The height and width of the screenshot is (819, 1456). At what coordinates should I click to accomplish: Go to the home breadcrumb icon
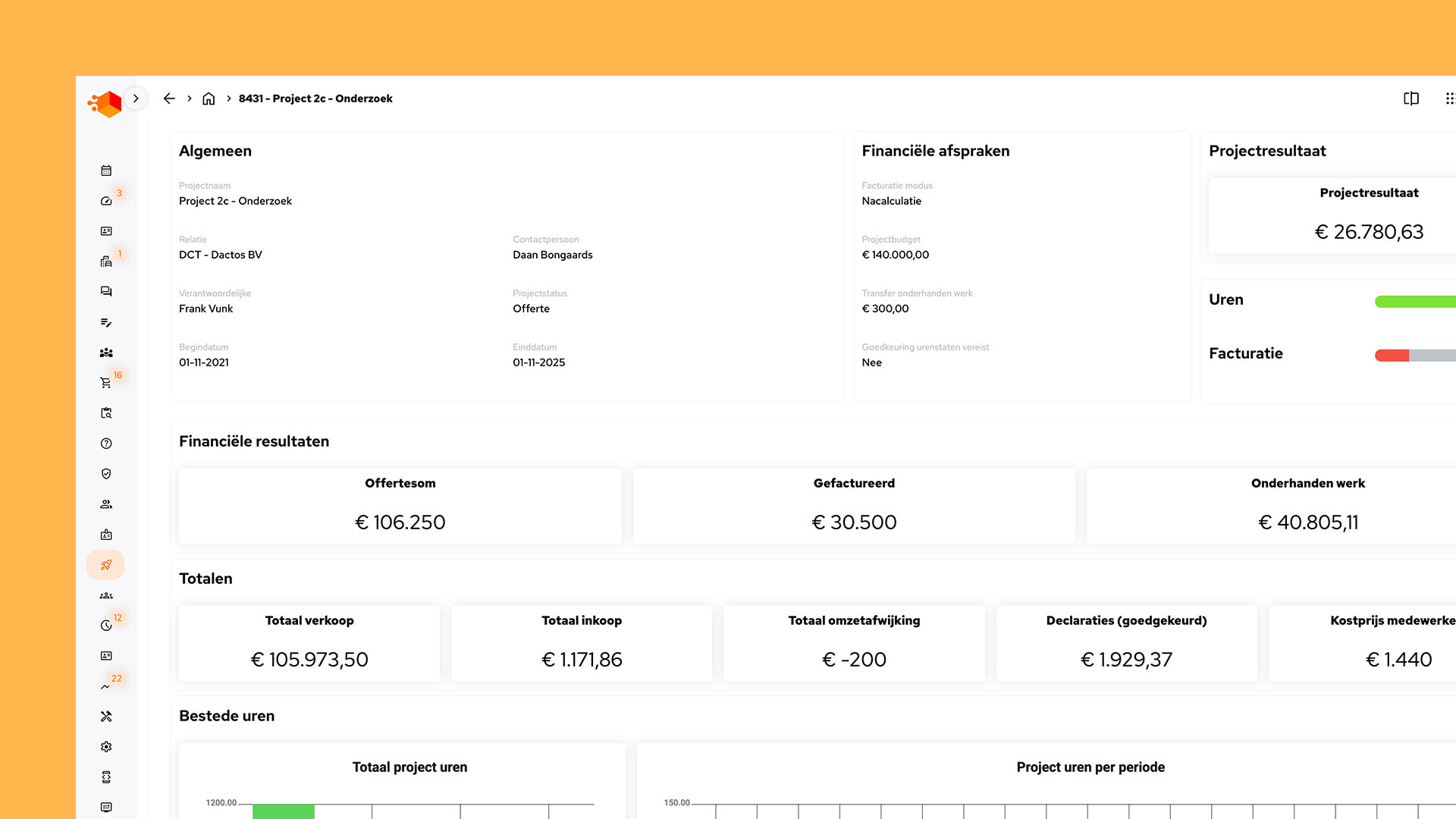209,98
